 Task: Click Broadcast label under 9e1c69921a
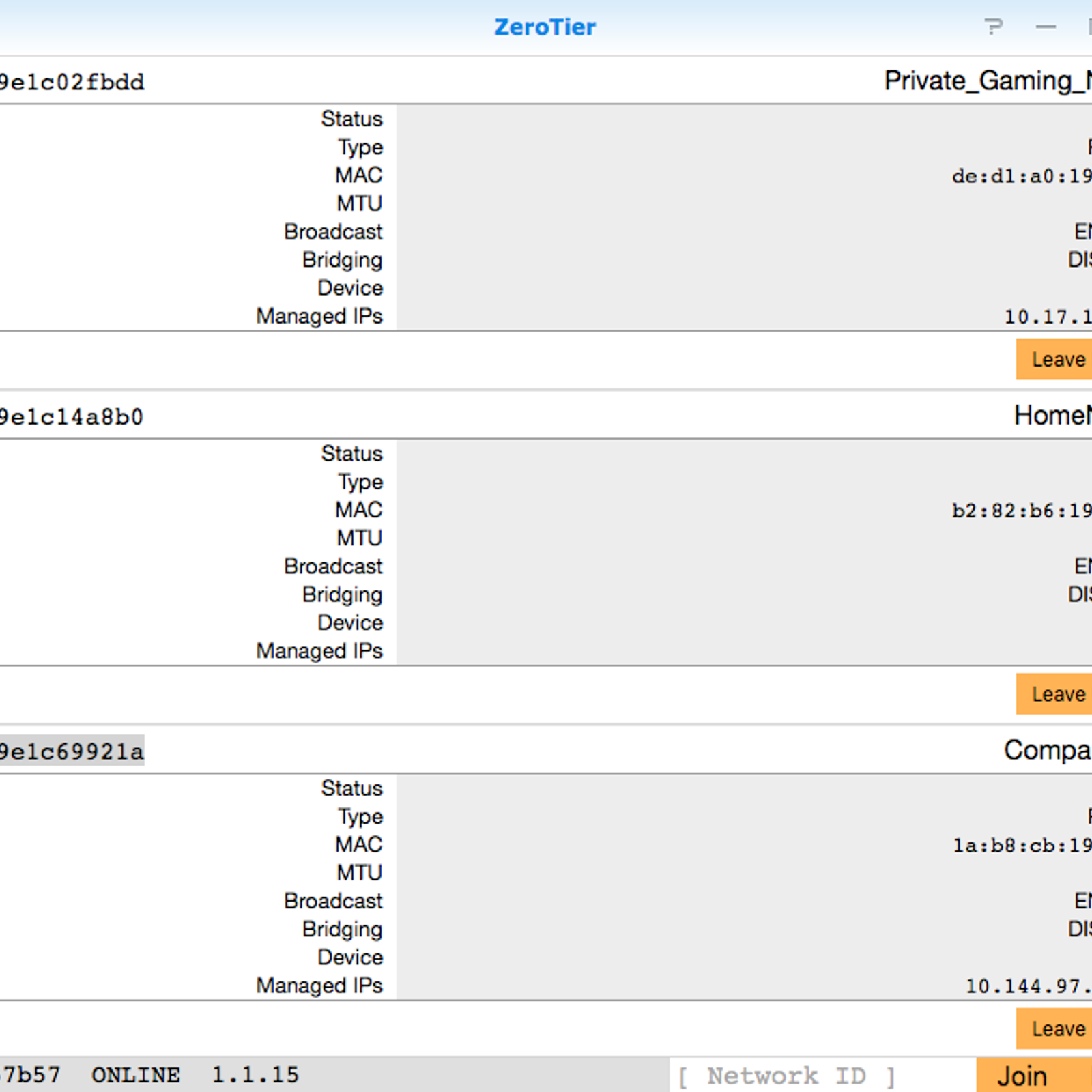334,901
